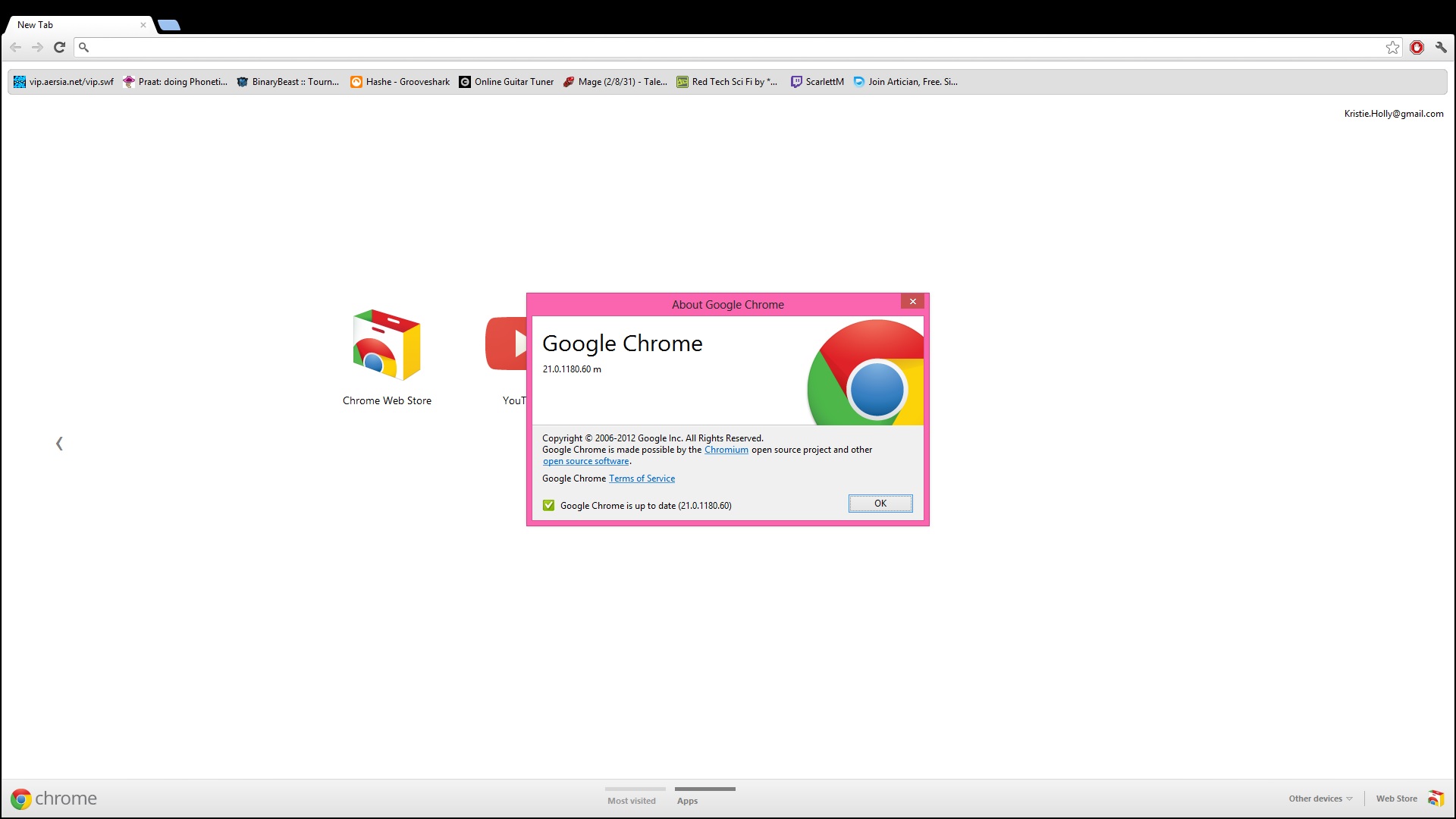1456x819 pixels.
Task: Open the Chromium open source project link
Action: coord(726,449)
